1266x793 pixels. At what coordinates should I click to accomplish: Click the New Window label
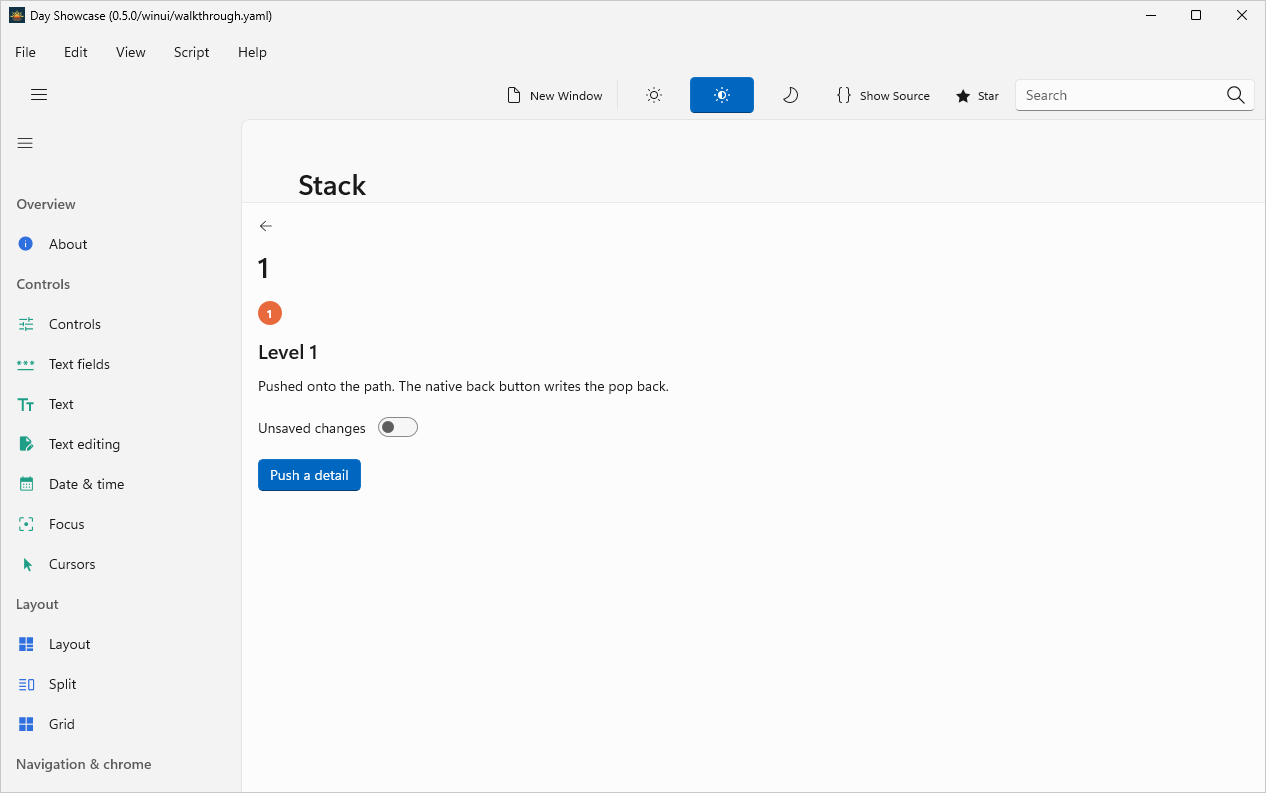566,96
